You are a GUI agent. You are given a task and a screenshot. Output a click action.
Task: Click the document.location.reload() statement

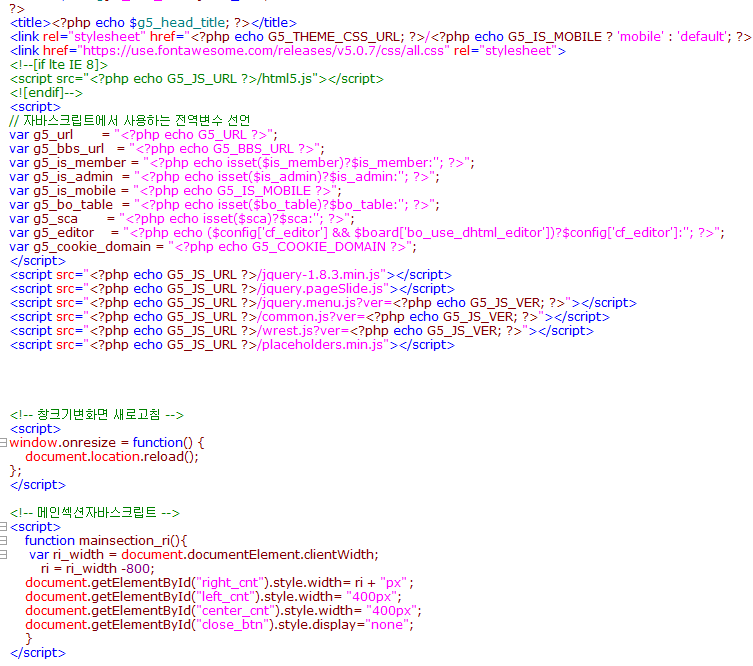click(x=112, y=457)
